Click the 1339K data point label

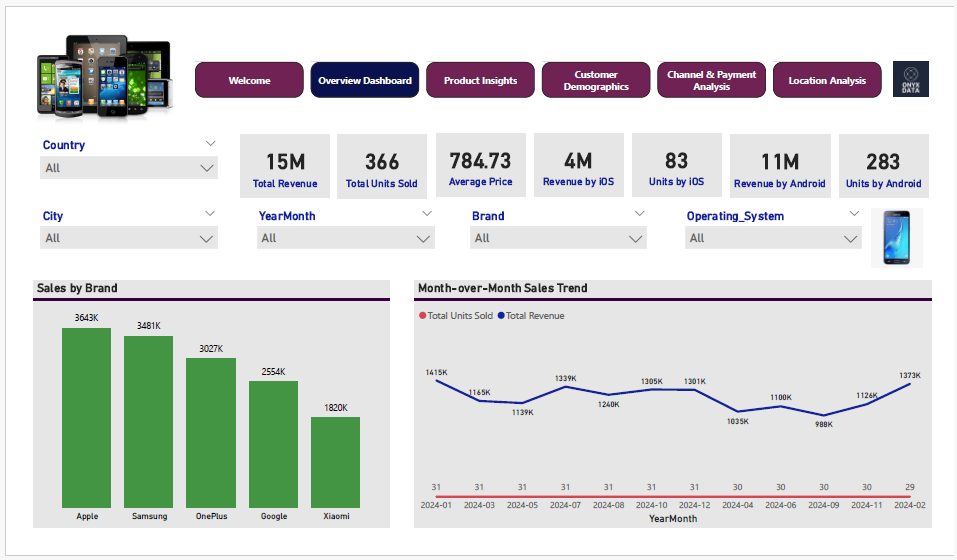tap(566, 378)
